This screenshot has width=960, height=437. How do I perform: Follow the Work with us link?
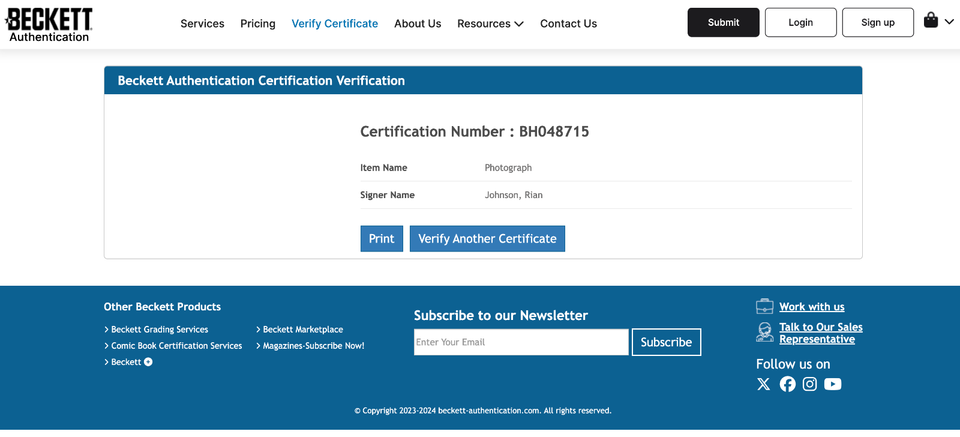(x=812, y=307)
